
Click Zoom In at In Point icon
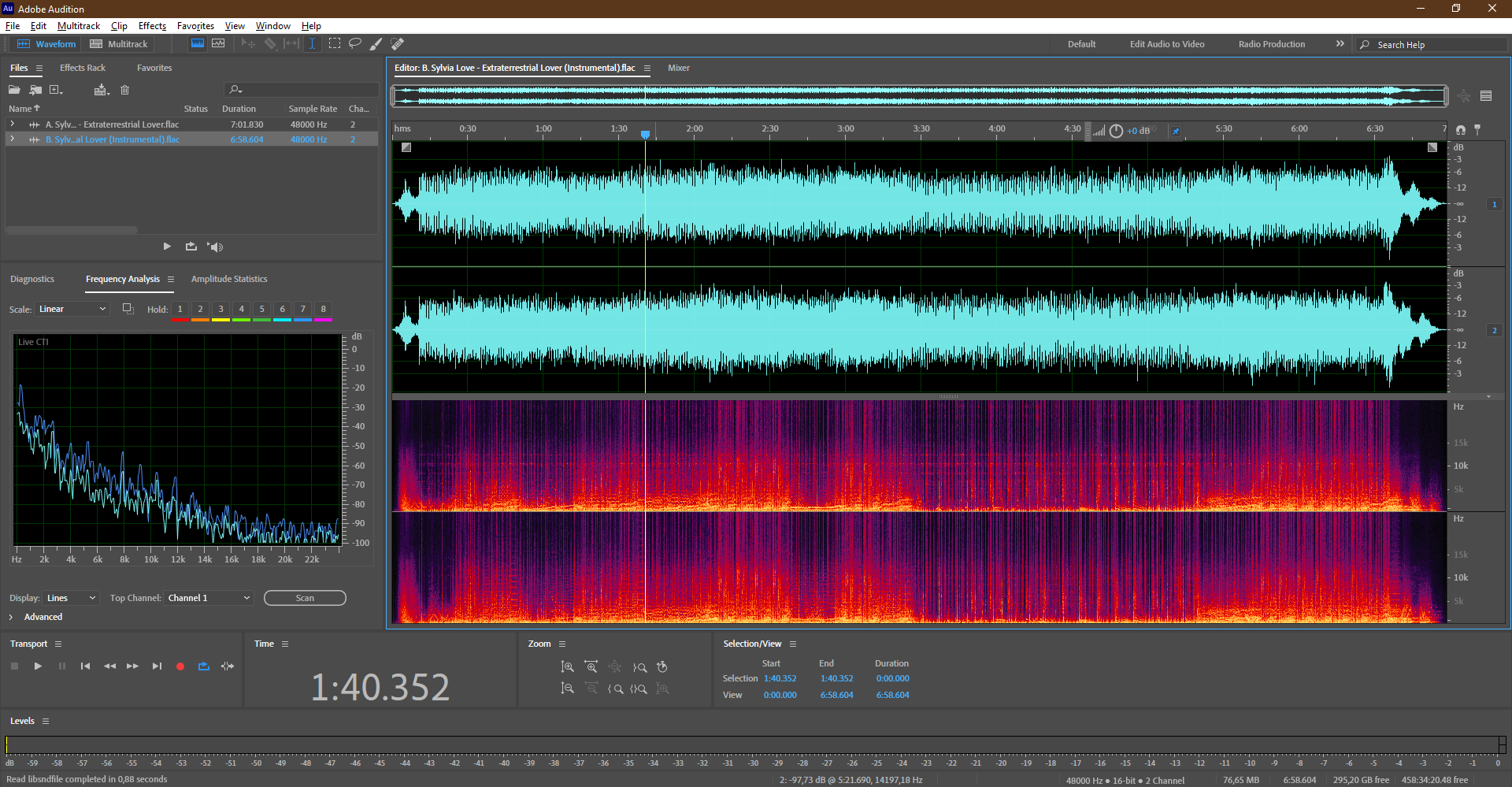[x=616, y=689]
